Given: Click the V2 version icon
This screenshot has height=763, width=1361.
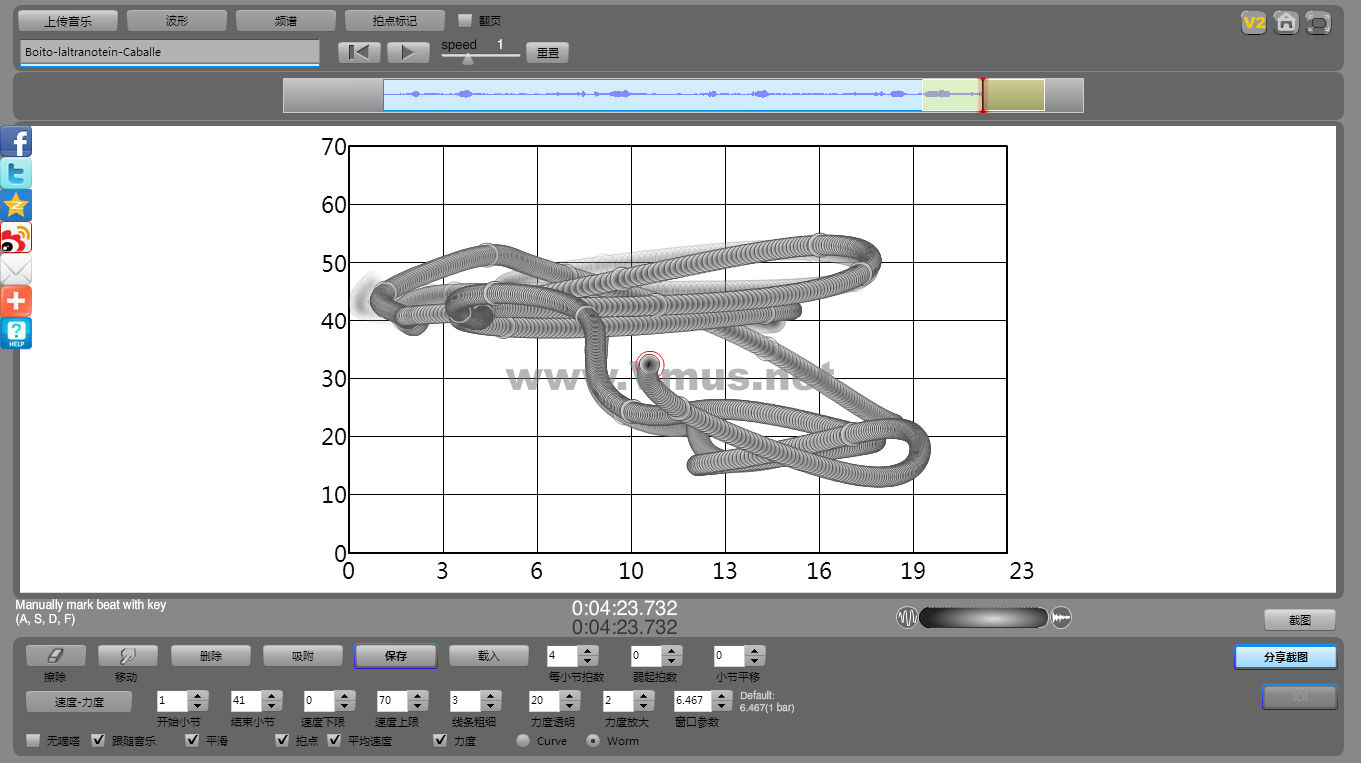Looking at the screenshot, I should pyautogui.click(x=1253, y=23).
